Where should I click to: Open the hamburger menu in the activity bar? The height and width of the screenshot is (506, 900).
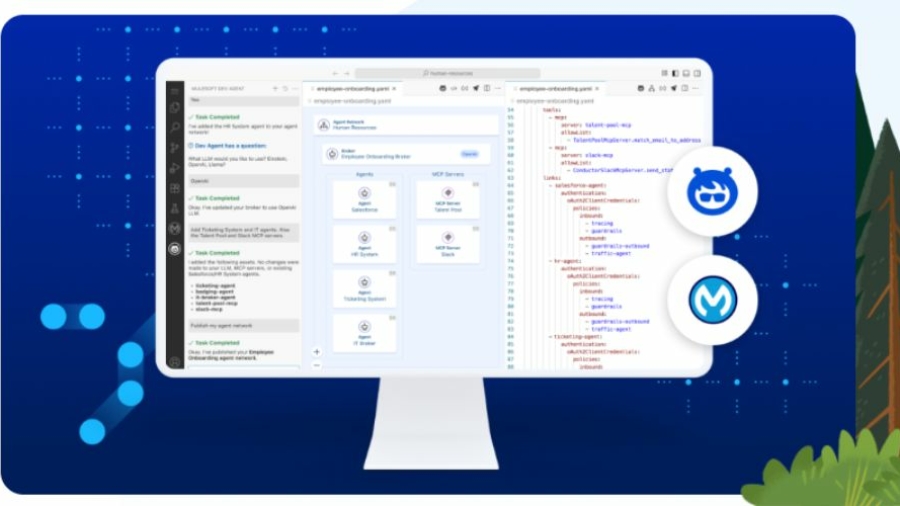pos(175,91)
